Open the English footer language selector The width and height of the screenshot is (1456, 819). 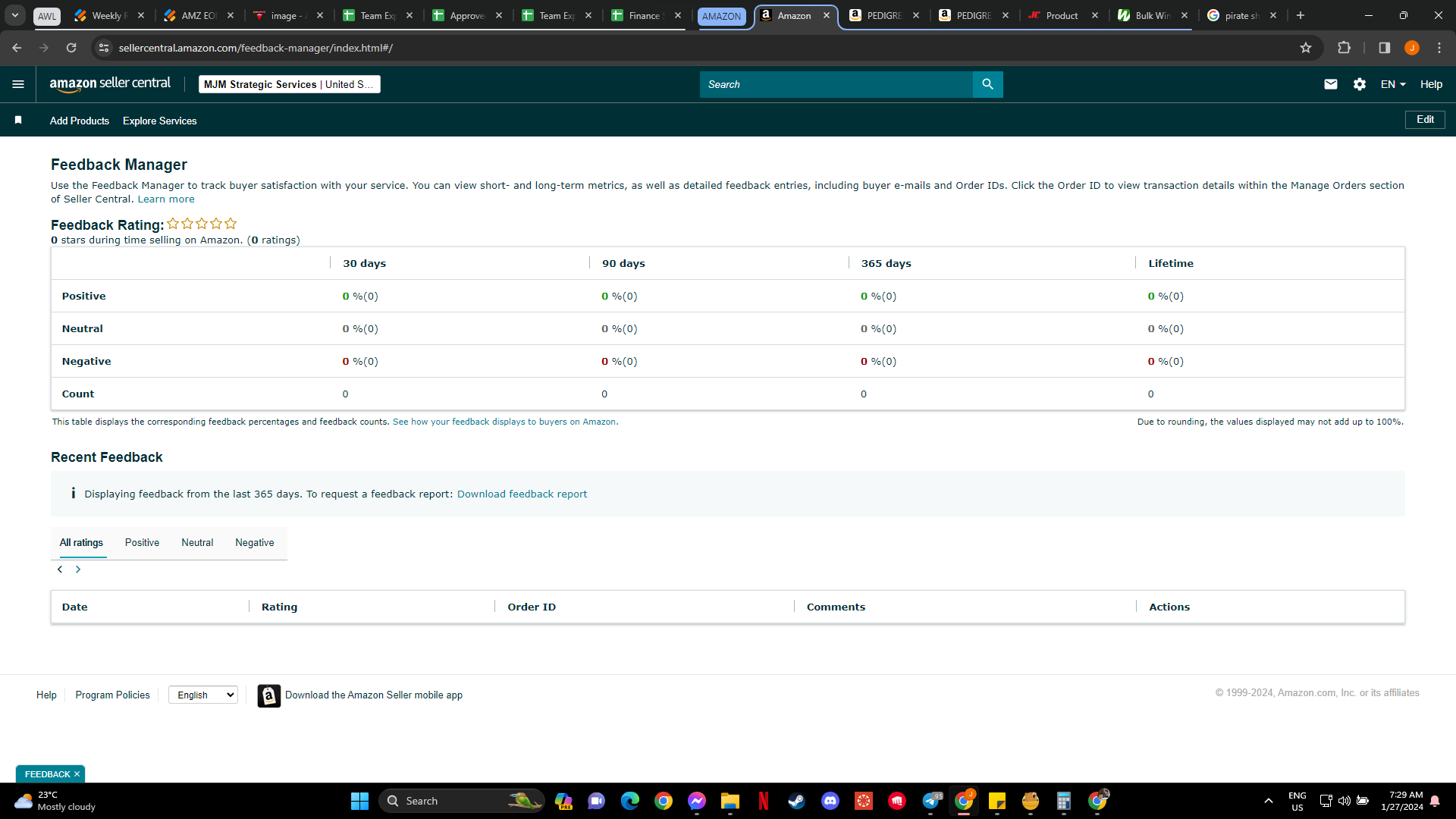click(x=203, y=695)
